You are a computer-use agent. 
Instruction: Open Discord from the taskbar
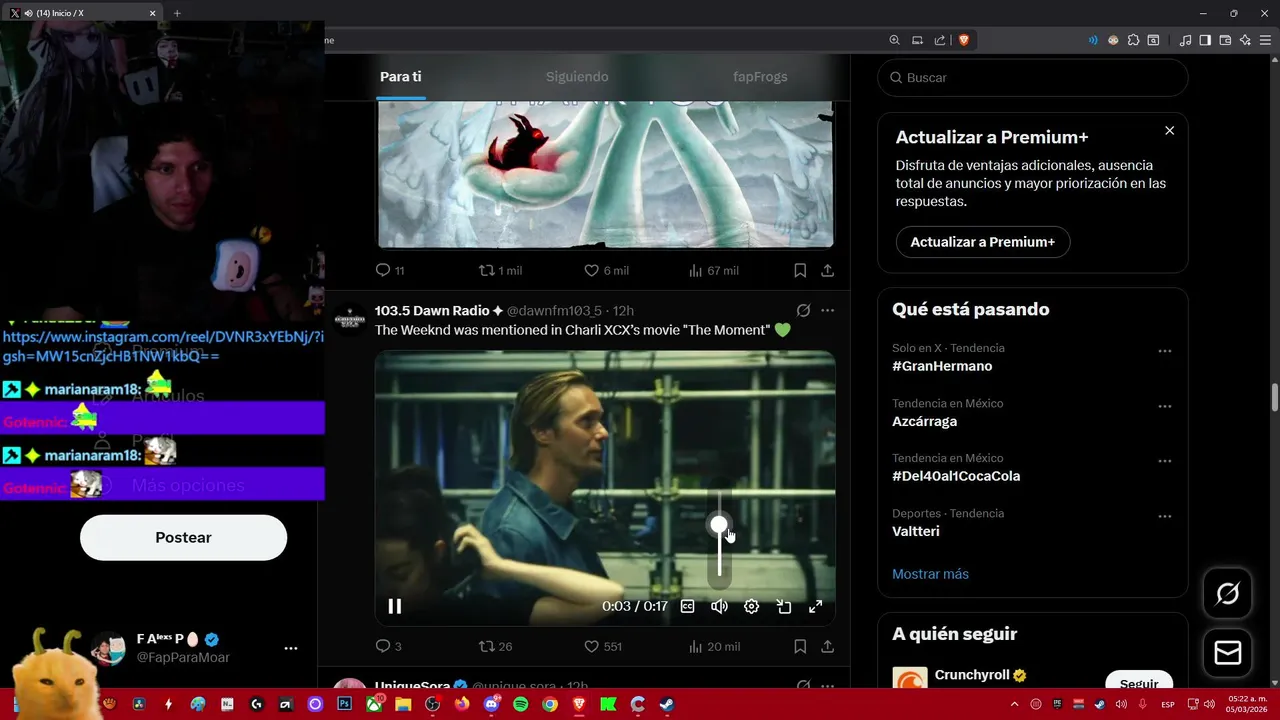(x=491, y=704)
